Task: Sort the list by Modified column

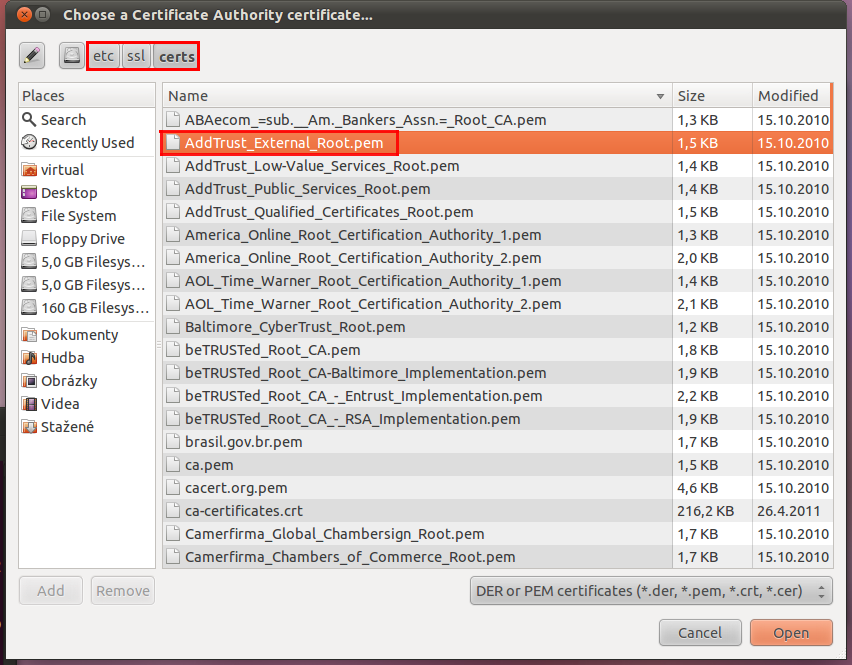Action: pyautogui.click(x=789, y=96)
